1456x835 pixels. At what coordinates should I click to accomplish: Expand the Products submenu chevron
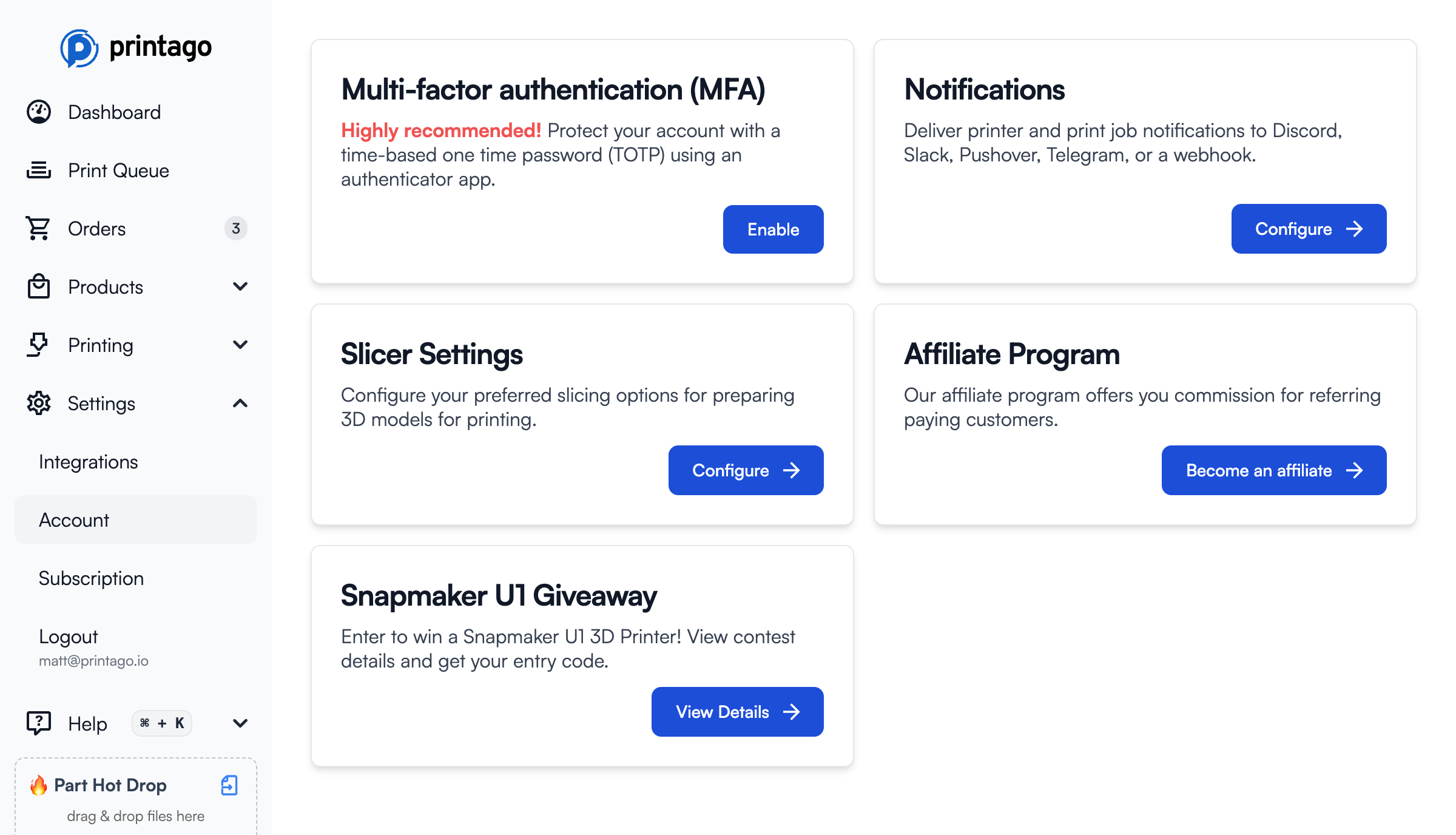click(240, 286)
